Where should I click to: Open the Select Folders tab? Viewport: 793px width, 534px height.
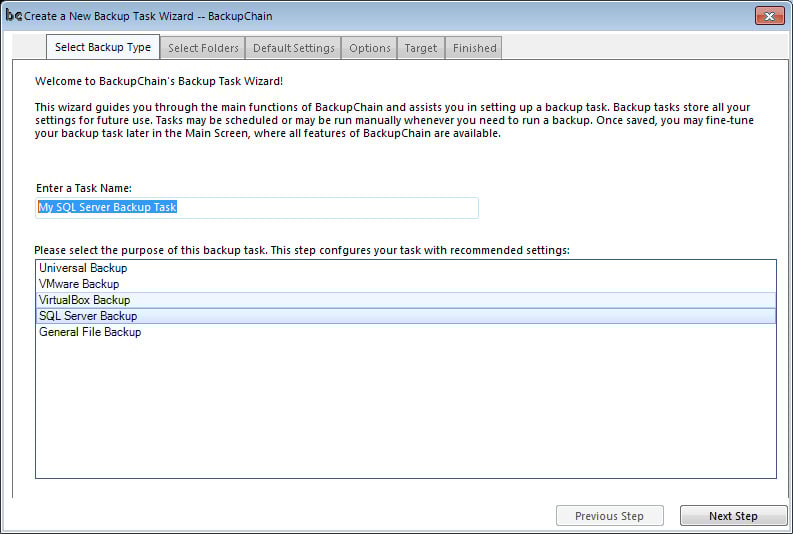203,48
